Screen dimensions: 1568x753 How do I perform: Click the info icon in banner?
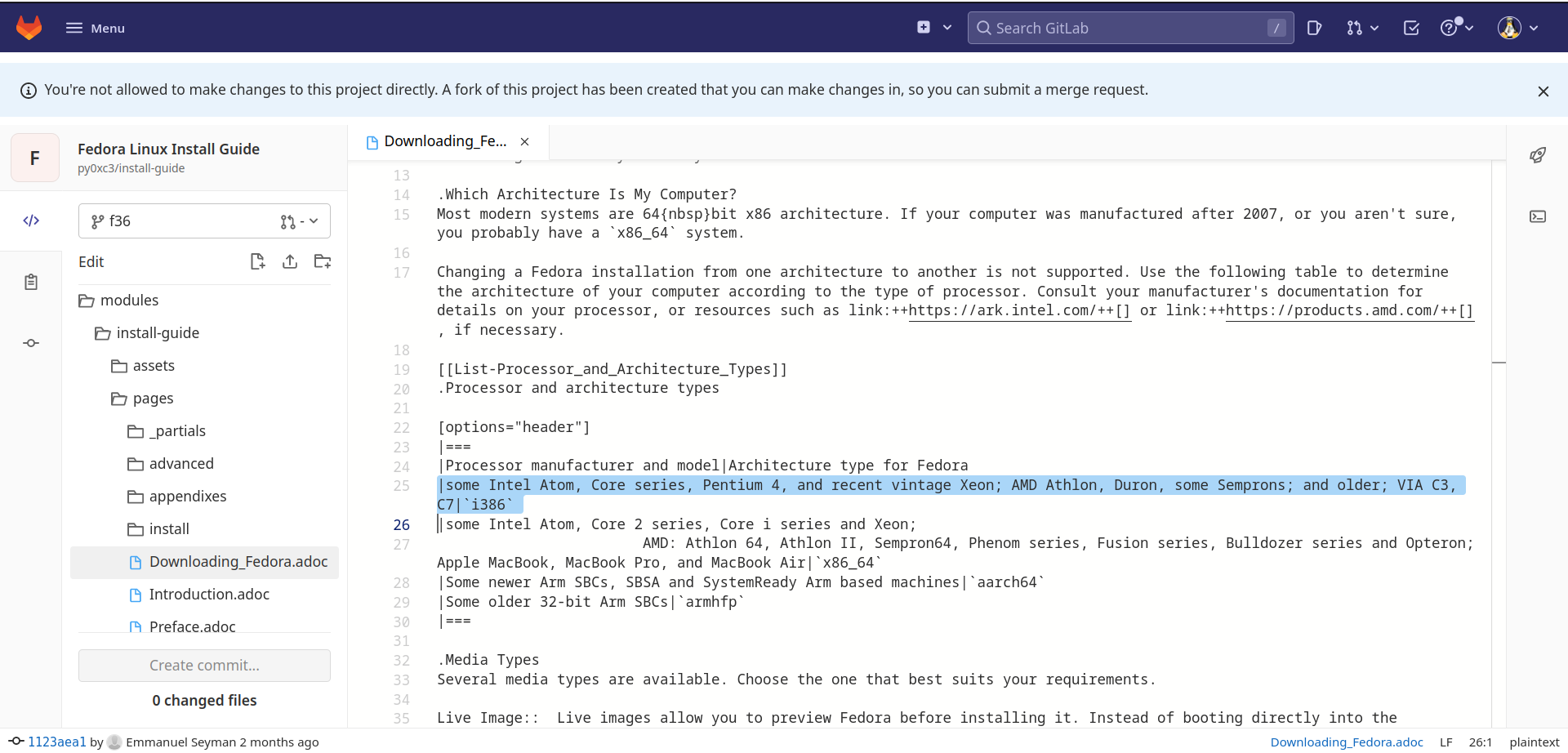tap(29, 91)
